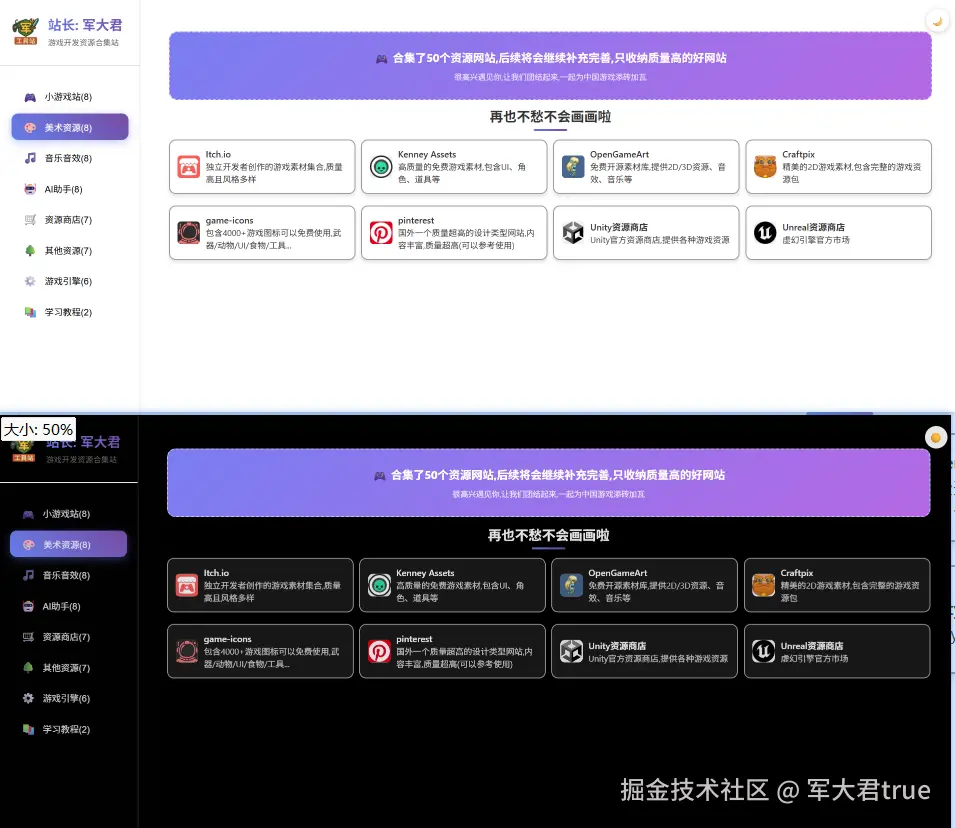The height and width of the screenshot is (828, 955).
Task: Open 游戏引擎(6) in the dark sidebar
Action: pos(68,698)
